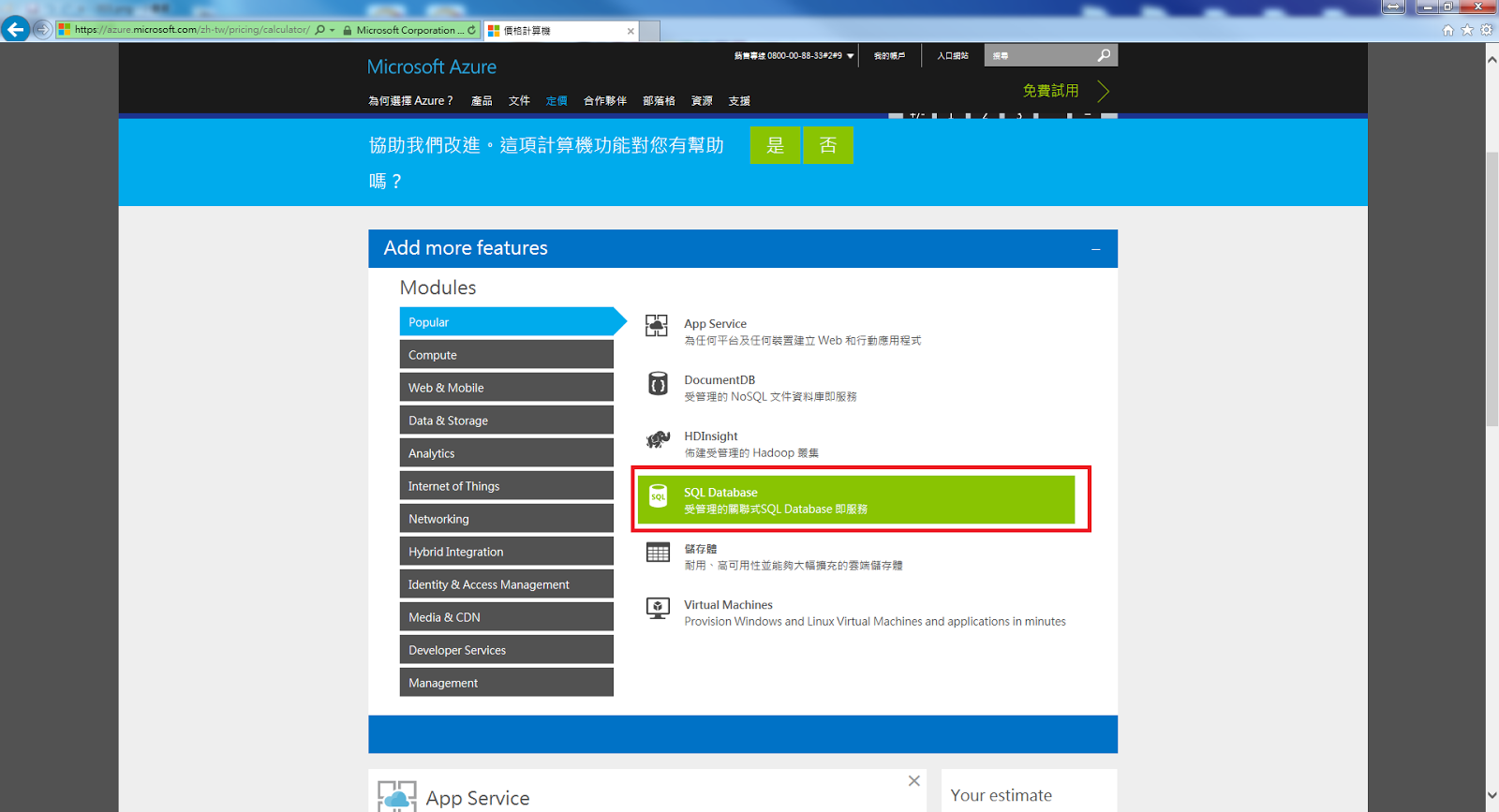Viewport: 1499px width, 812px height.
Task: Select the Web & Mobile category
Action: pyautogui.click(x=507, y=388)
